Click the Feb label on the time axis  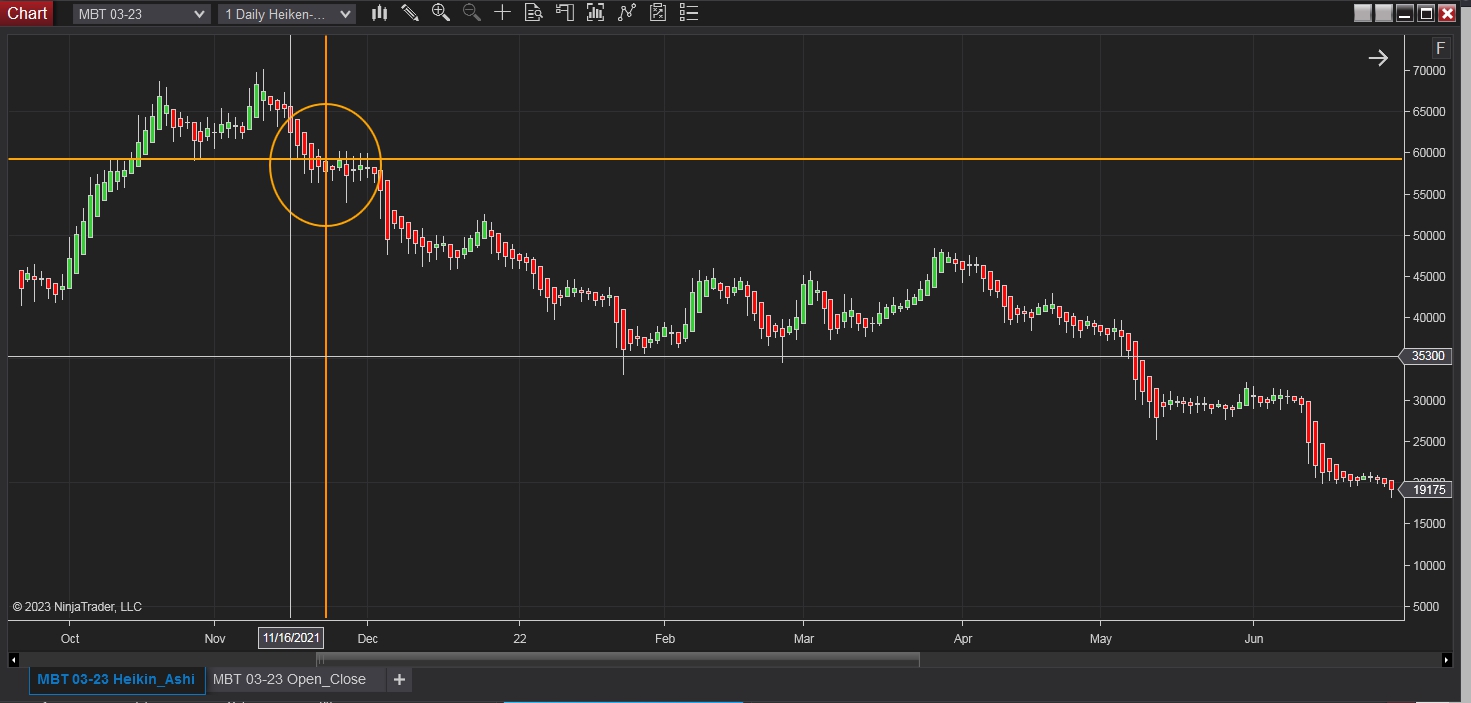[665, 638]
